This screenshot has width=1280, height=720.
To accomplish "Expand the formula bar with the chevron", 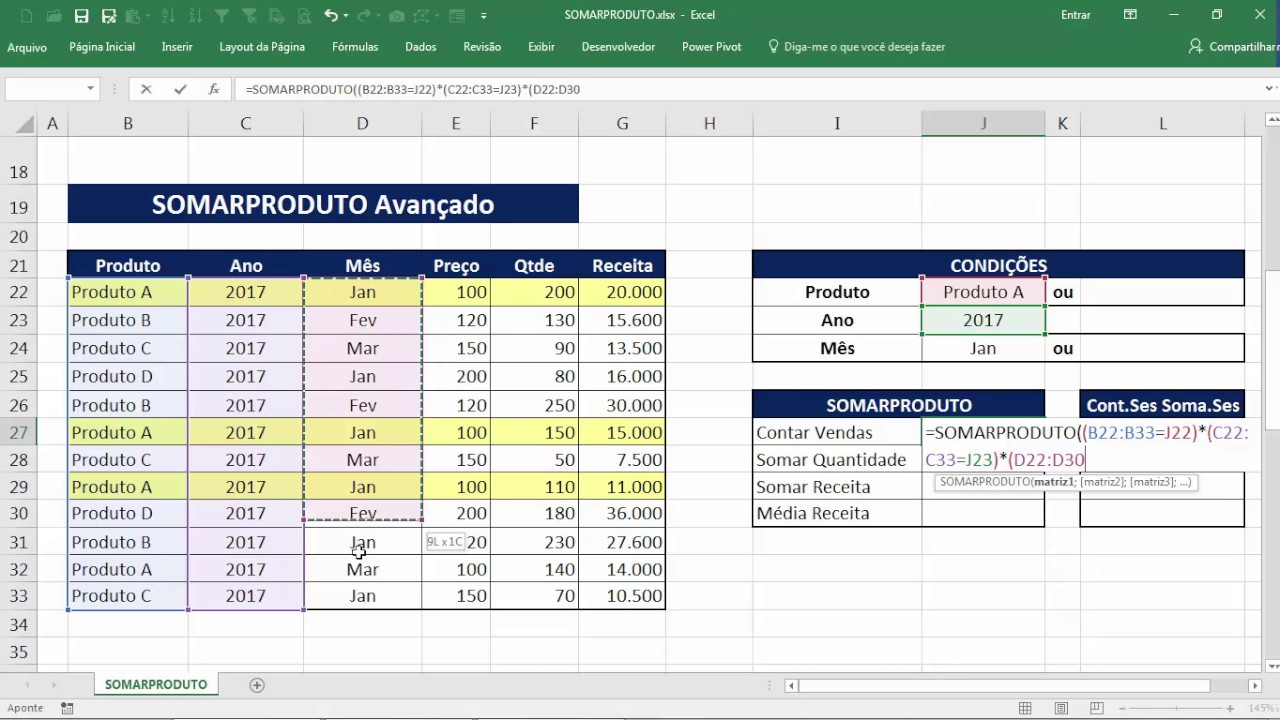I will (x=1269, y=89).
